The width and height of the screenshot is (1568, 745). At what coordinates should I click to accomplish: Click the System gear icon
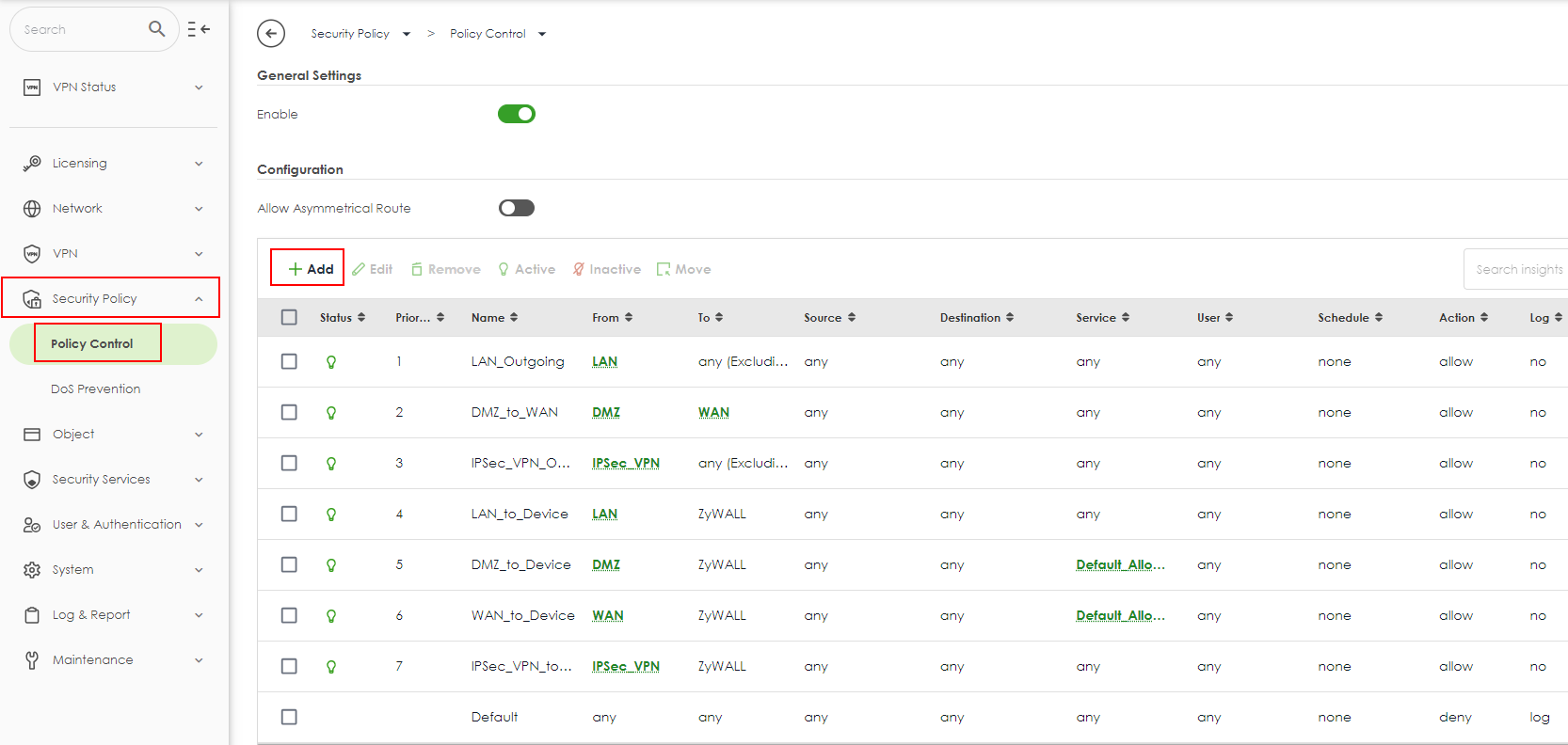click(32, 570)
